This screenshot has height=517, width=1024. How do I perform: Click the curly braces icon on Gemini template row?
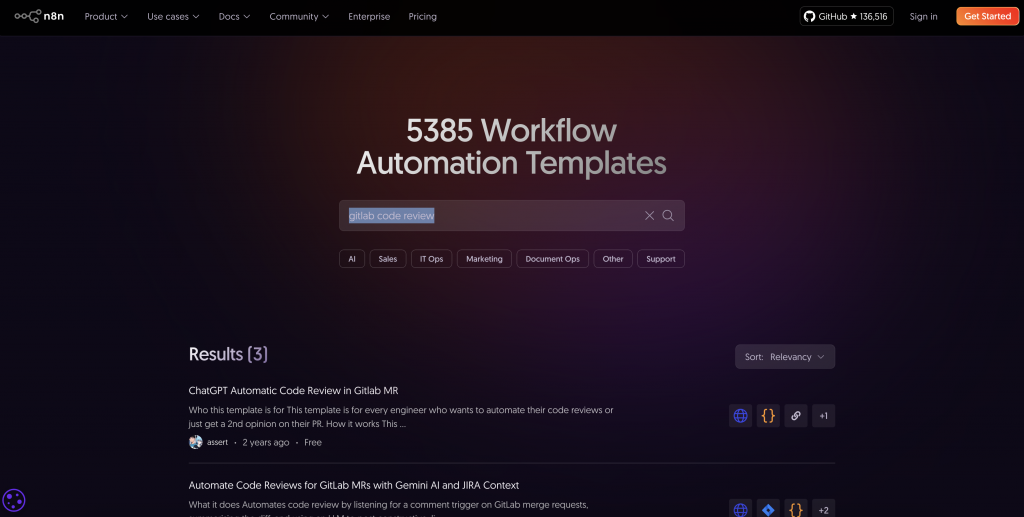point(795,510)
